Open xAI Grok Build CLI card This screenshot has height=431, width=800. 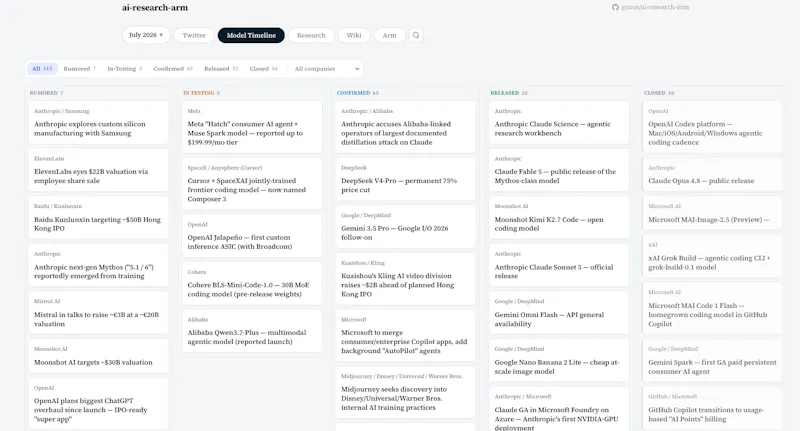tap(712, 257)
